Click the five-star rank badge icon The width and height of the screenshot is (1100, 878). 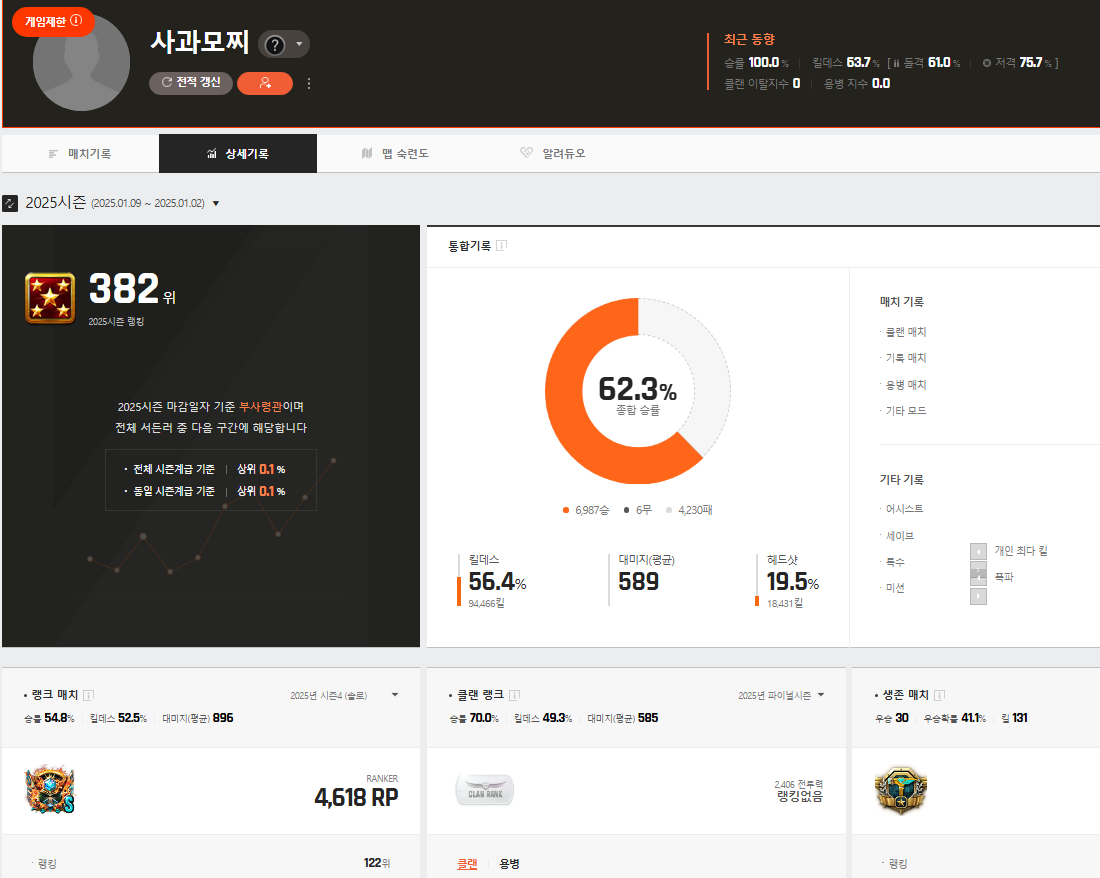click(x=49, y=299)
